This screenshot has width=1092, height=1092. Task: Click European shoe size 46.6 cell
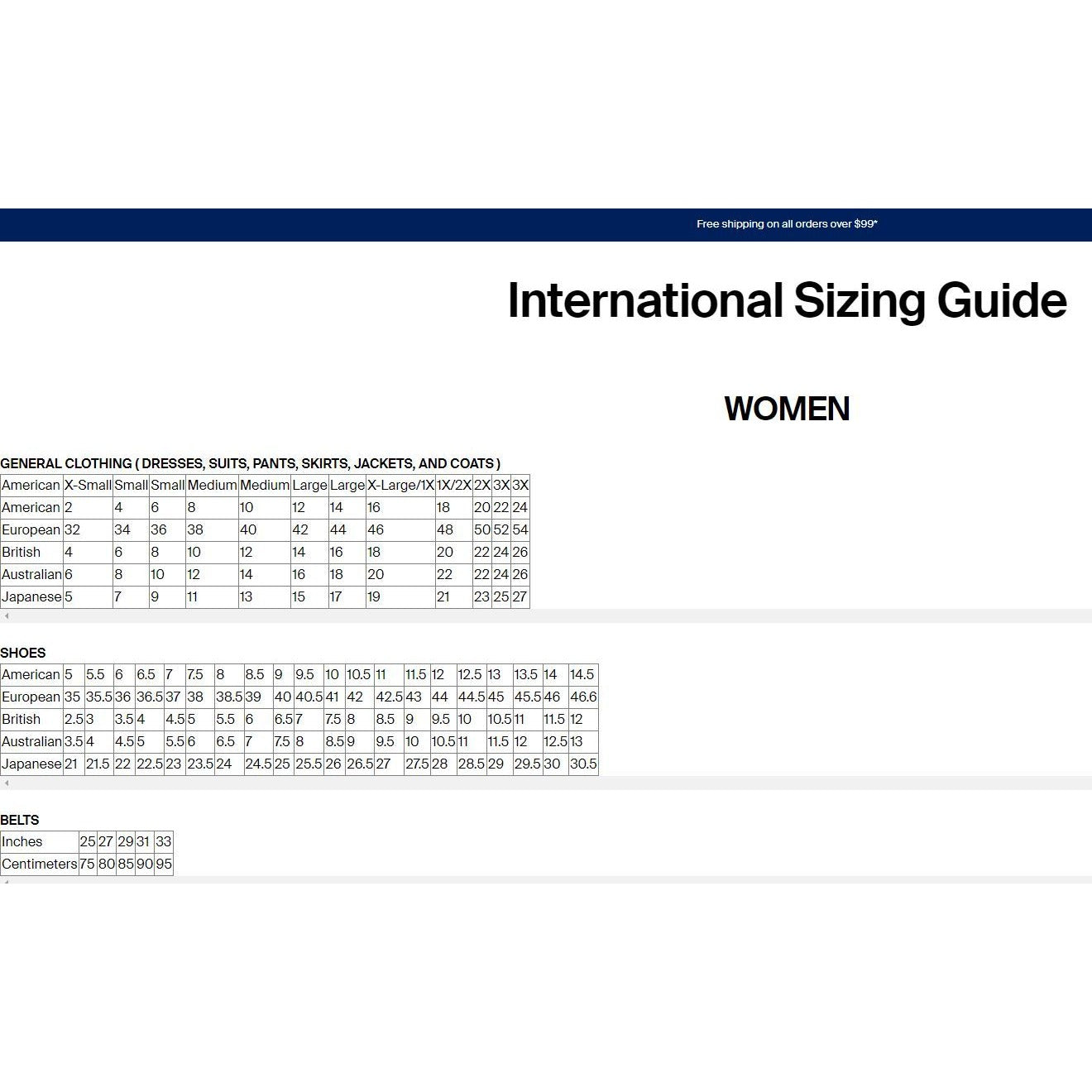coord(583,697)
